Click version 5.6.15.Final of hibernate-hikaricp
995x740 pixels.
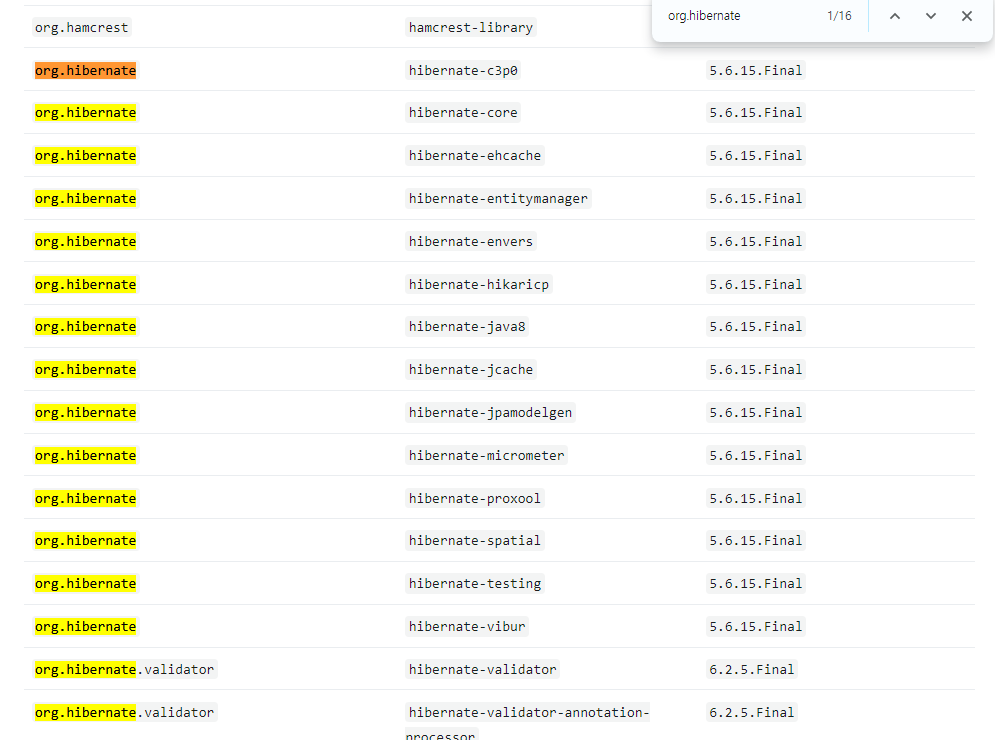click(756, 284)
